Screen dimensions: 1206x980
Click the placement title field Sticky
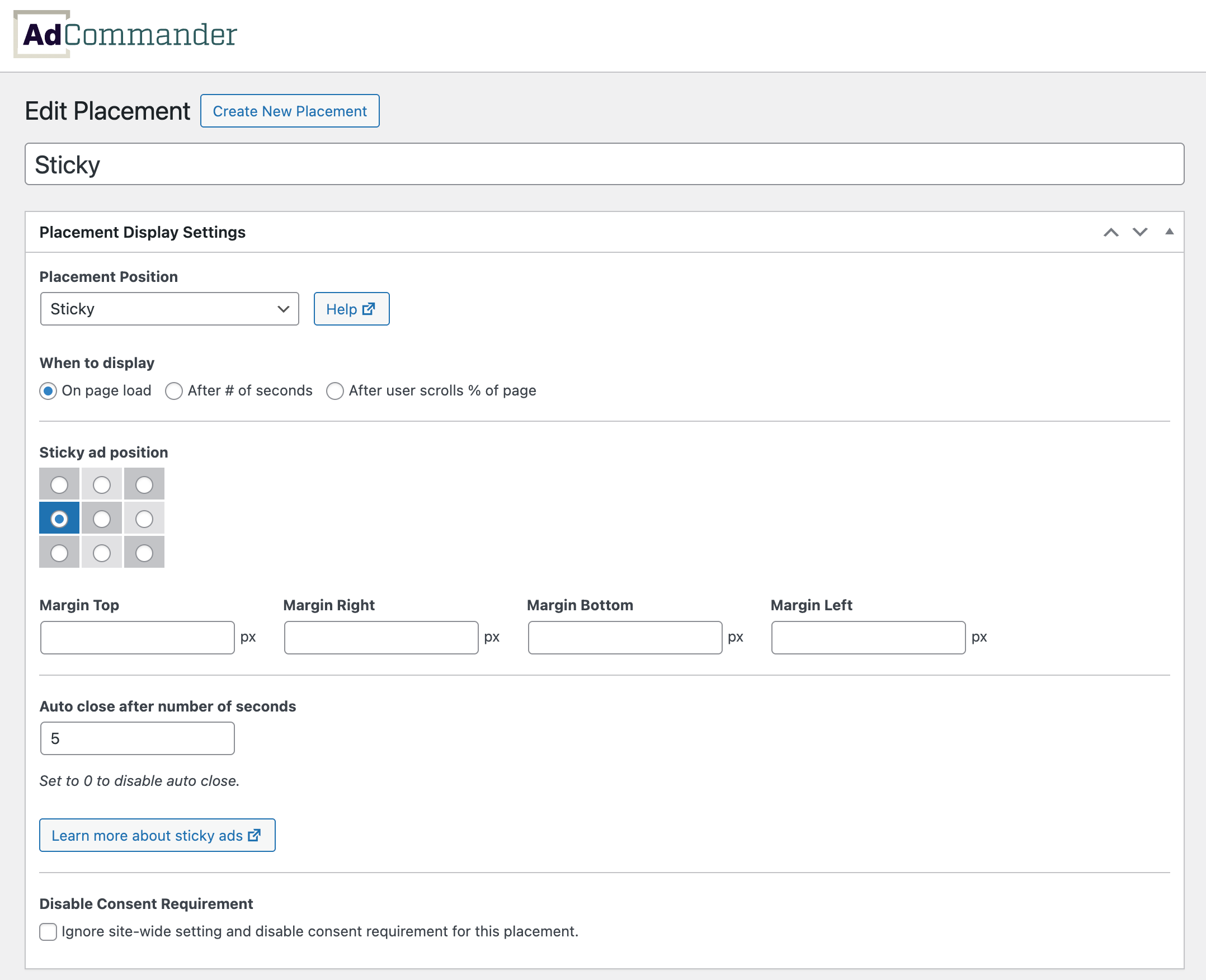pyautogui.click(x=604, y=164)
